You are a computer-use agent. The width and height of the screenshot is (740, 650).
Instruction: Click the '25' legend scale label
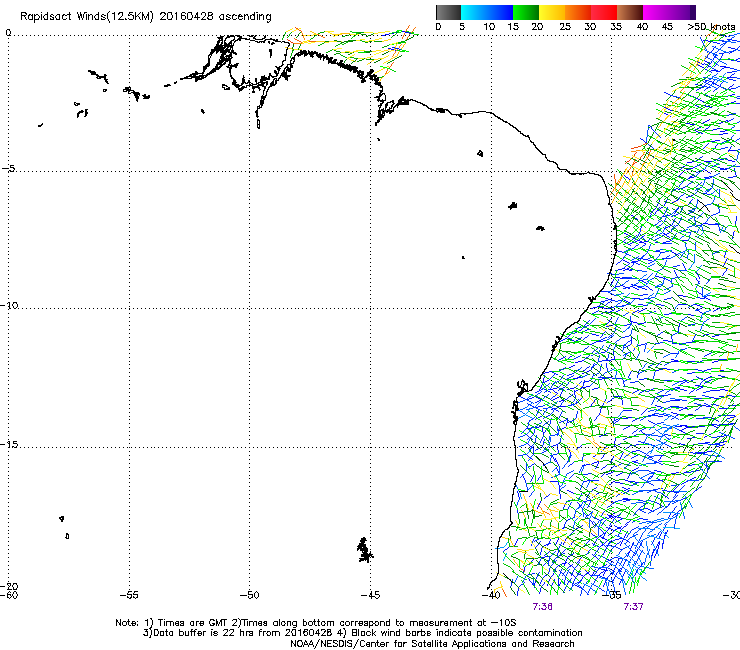tap(565, 27)
